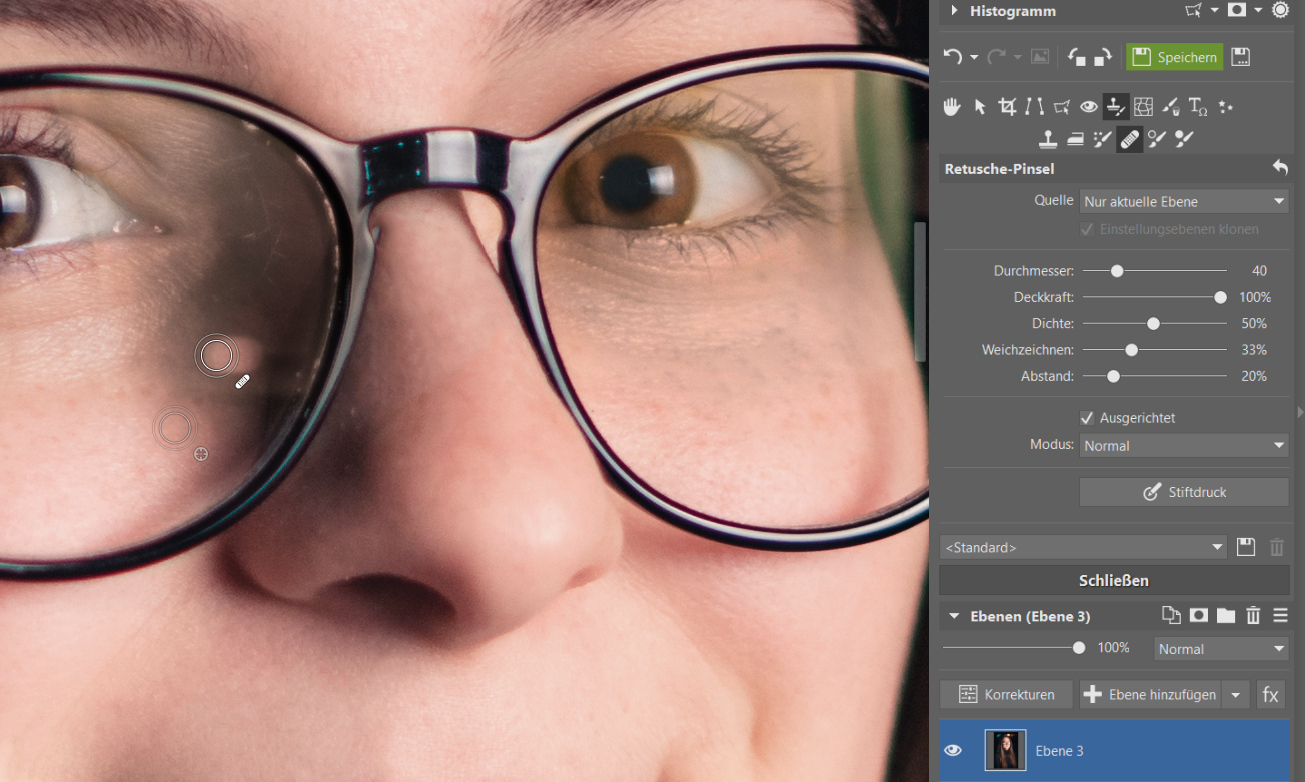The width and height of the screenshot is (1305, 782).
Task: Delete layer with Ebenen trash icon
Action: pyautogui.click(x=1254, y=616)
